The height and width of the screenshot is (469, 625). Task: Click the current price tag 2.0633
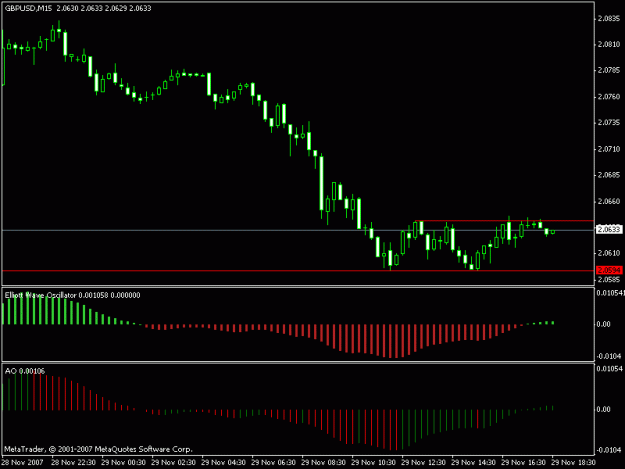pos(609,229)
